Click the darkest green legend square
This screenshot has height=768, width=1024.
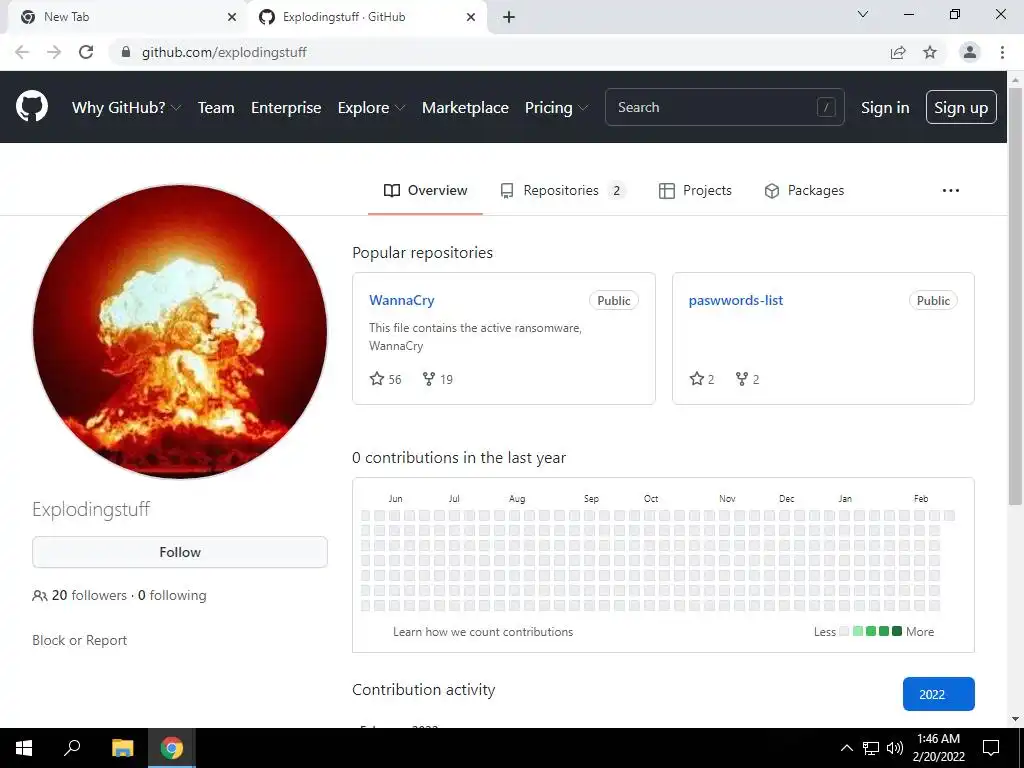897,632
